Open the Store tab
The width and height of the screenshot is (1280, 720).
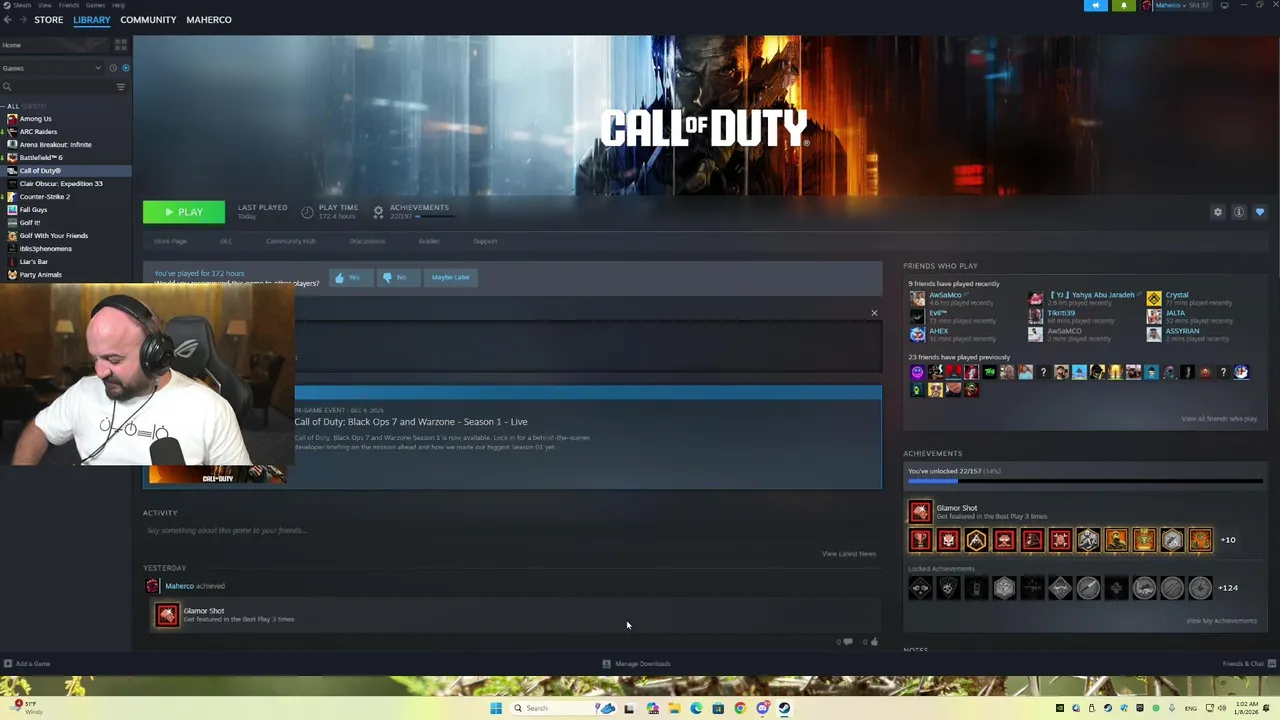(x=48, y=20)
